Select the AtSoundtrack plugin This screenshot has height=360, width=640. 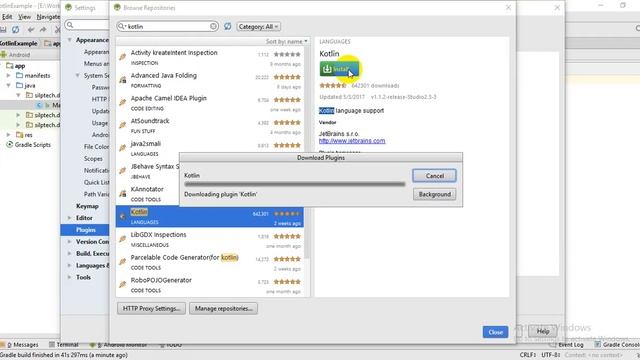click(210, 126)
